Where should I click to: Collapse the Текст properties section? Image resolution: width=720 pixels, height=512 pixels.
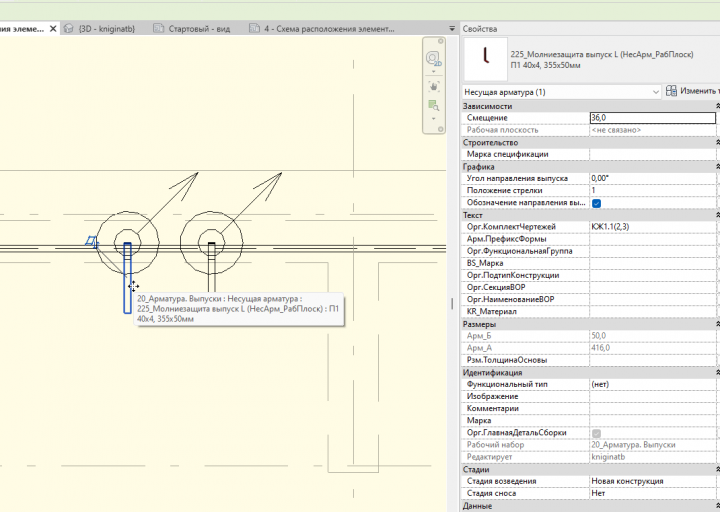tap(716, 215)
